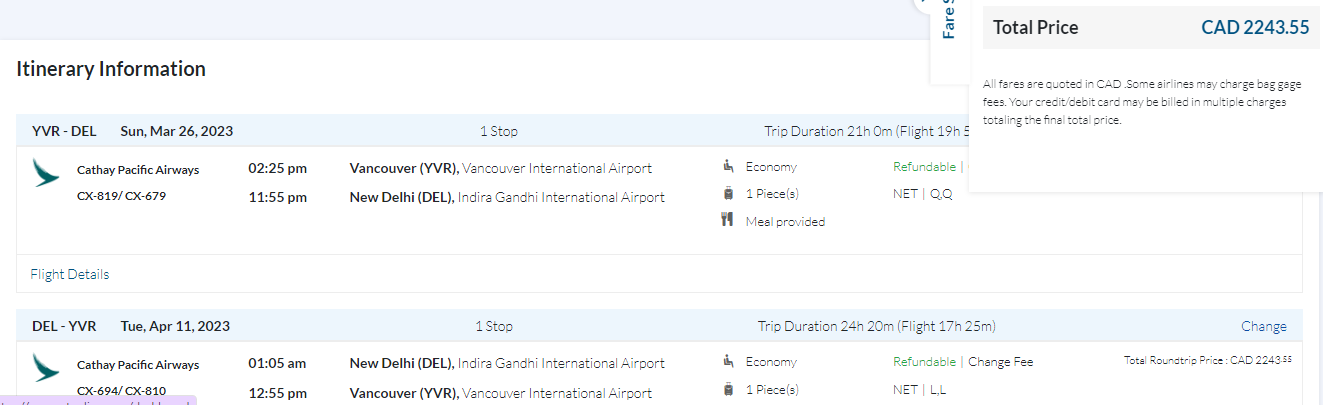Click the Change Fee text on return flight
The image size is (1323, 405).
(1000, 362)
